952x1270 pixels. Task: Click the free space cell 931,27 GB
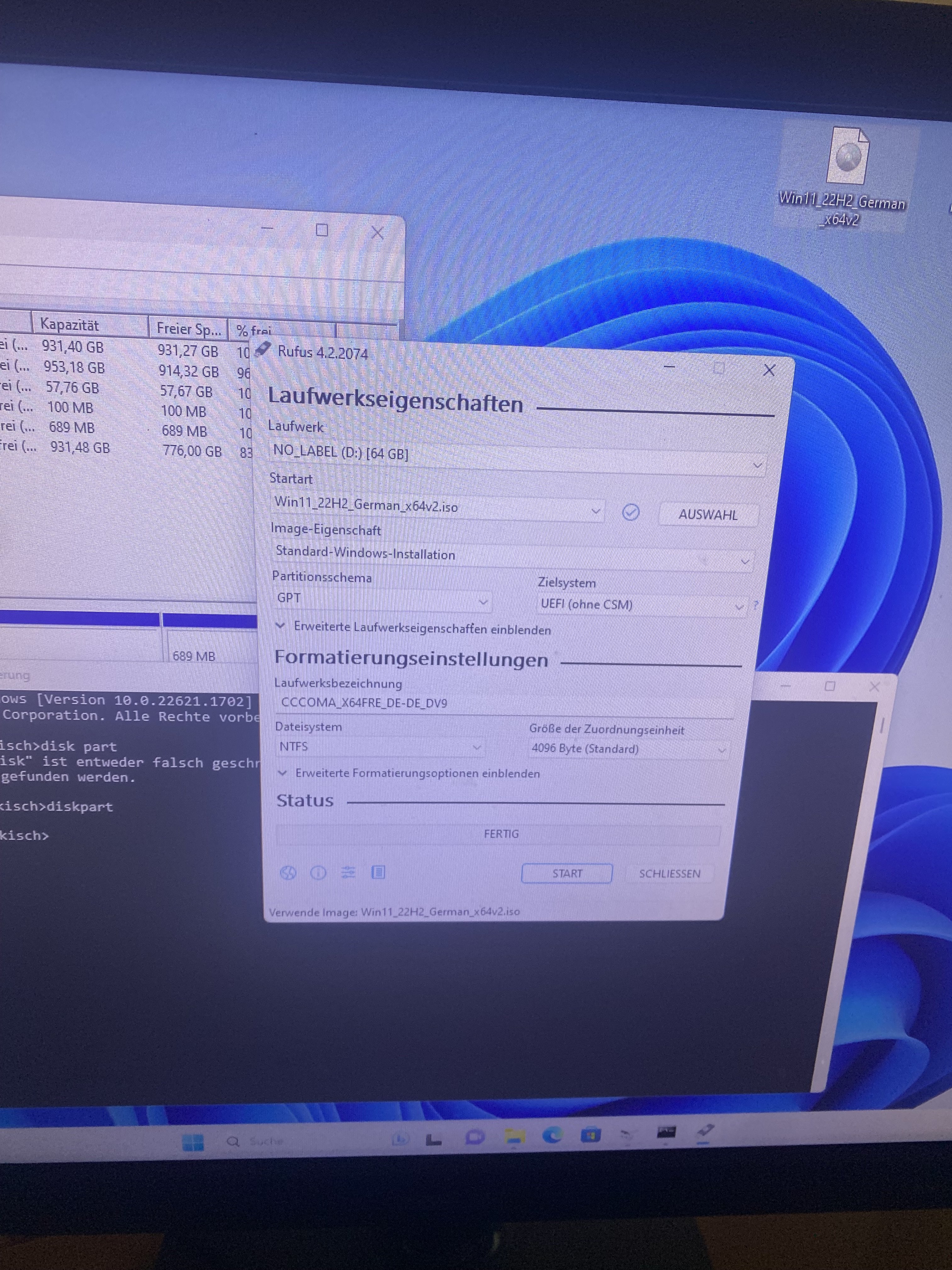[188, 350]
